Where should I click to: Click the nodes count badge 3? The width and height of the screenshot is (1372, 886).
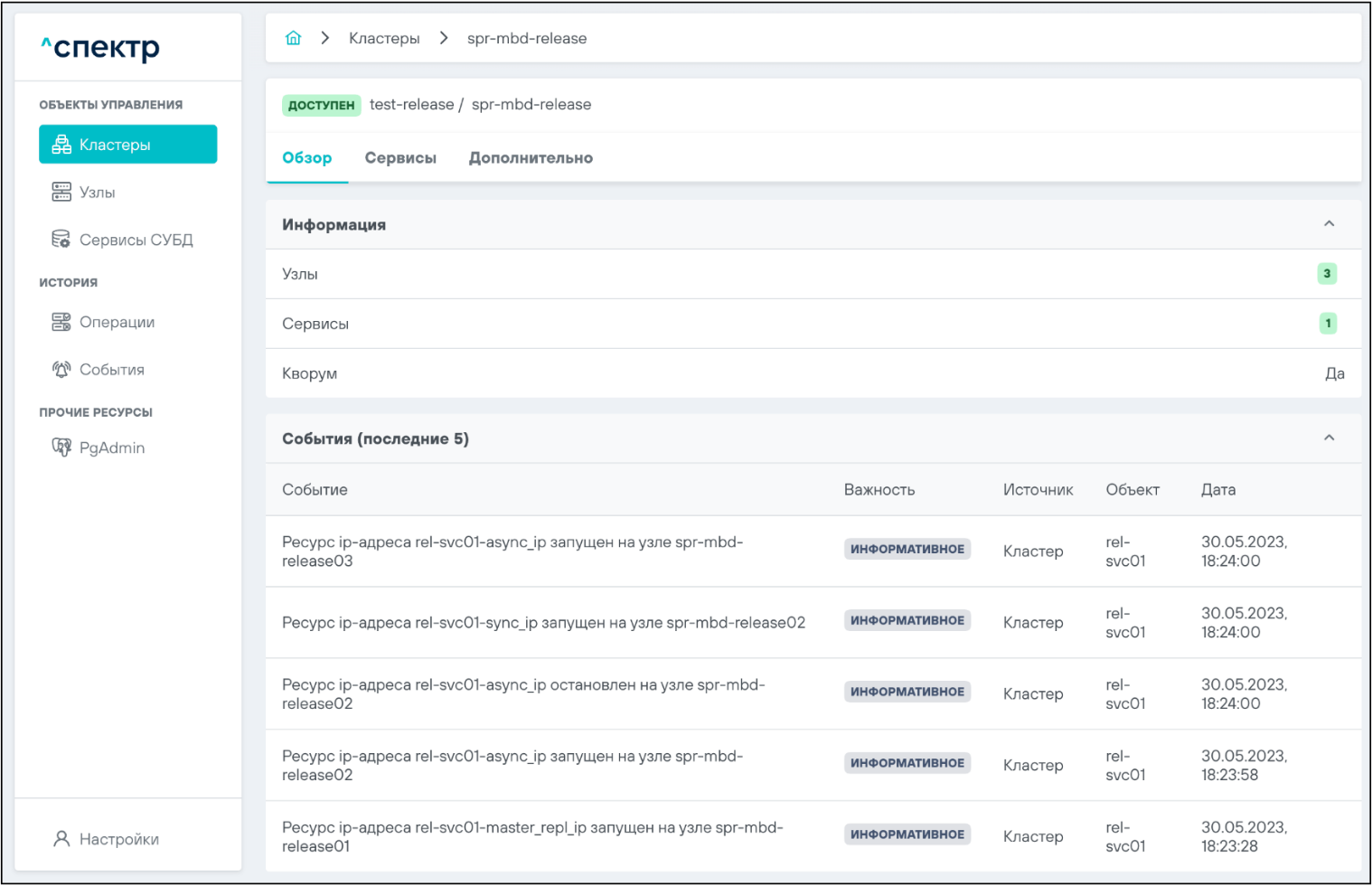point(1327,274)
